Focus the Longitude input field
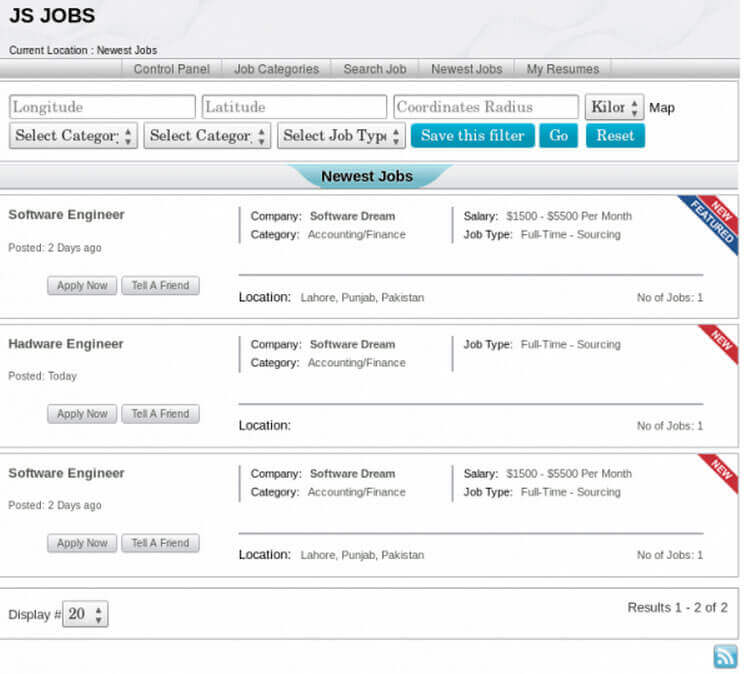The image size is (745, 674). coord(102,107)
